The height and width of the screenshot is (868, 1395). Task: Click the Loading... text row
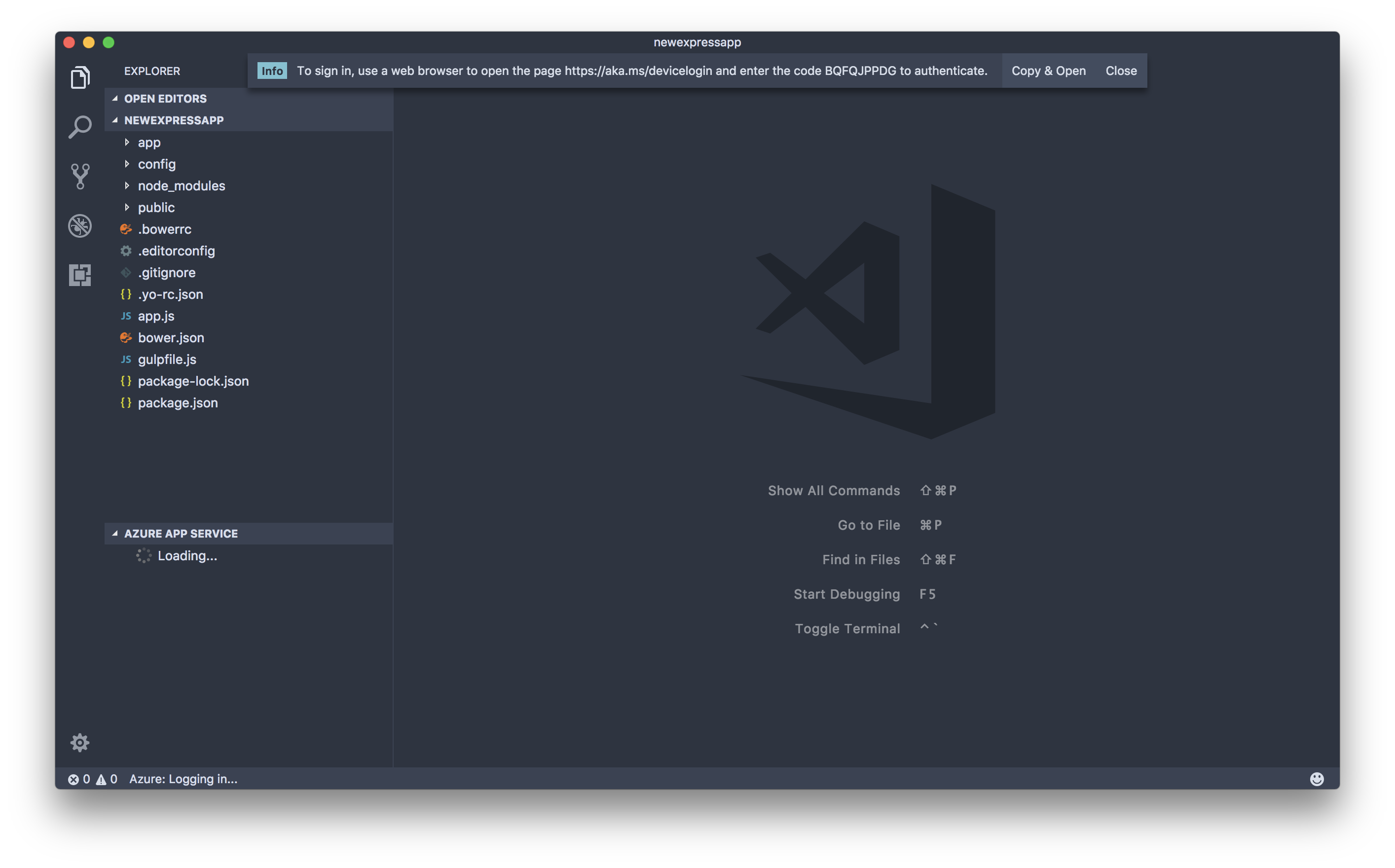tap(249, 555)
